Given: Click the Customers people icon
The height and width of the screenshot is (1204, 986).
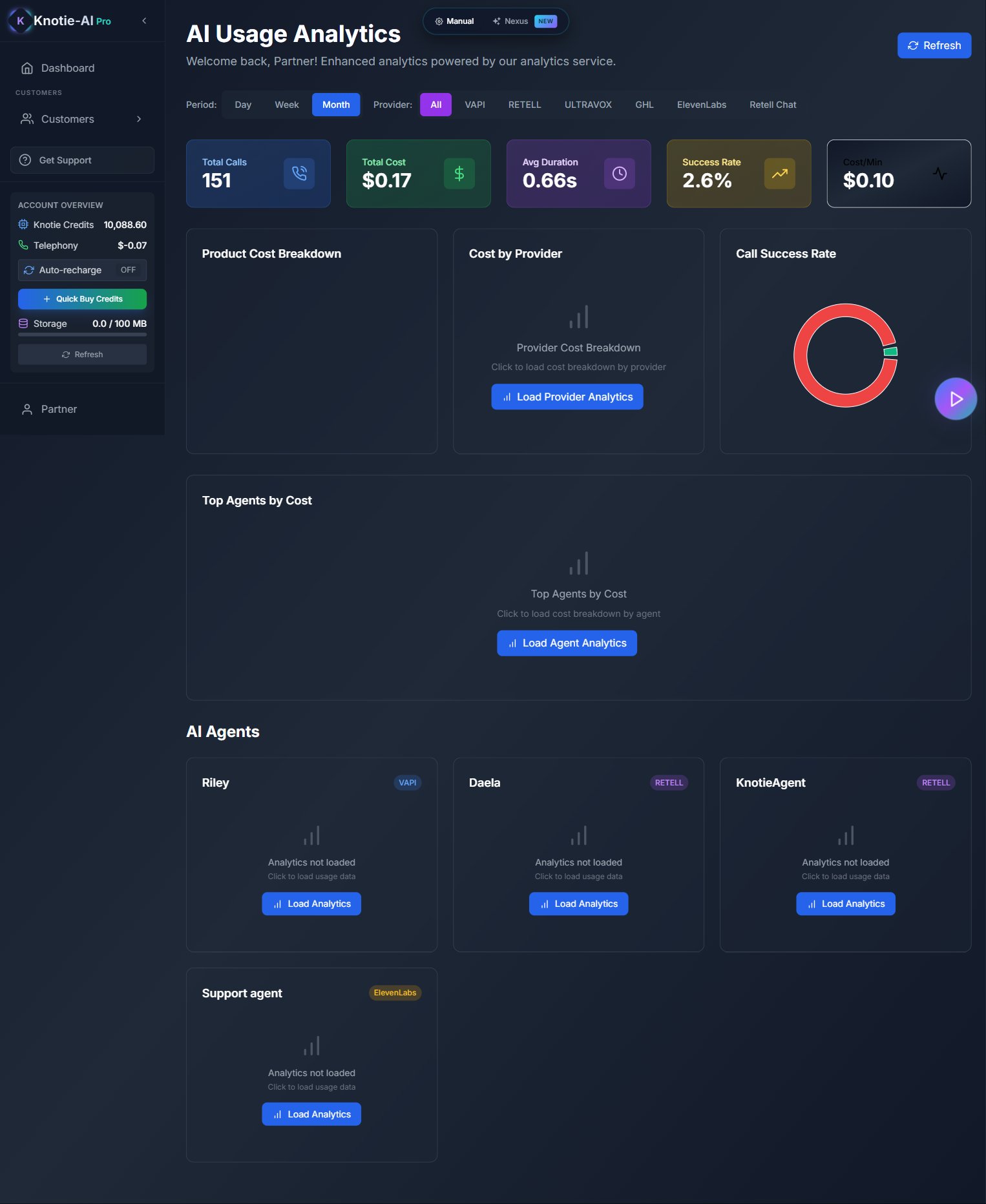Looking at the screenshot, I should tap(27, 119).
